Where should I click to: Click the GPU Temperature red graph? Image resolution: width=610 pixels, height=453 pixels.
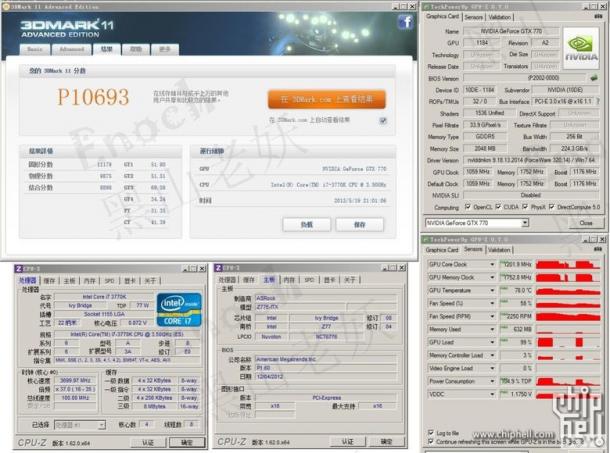pyautogui.click(x=568, y=291)
